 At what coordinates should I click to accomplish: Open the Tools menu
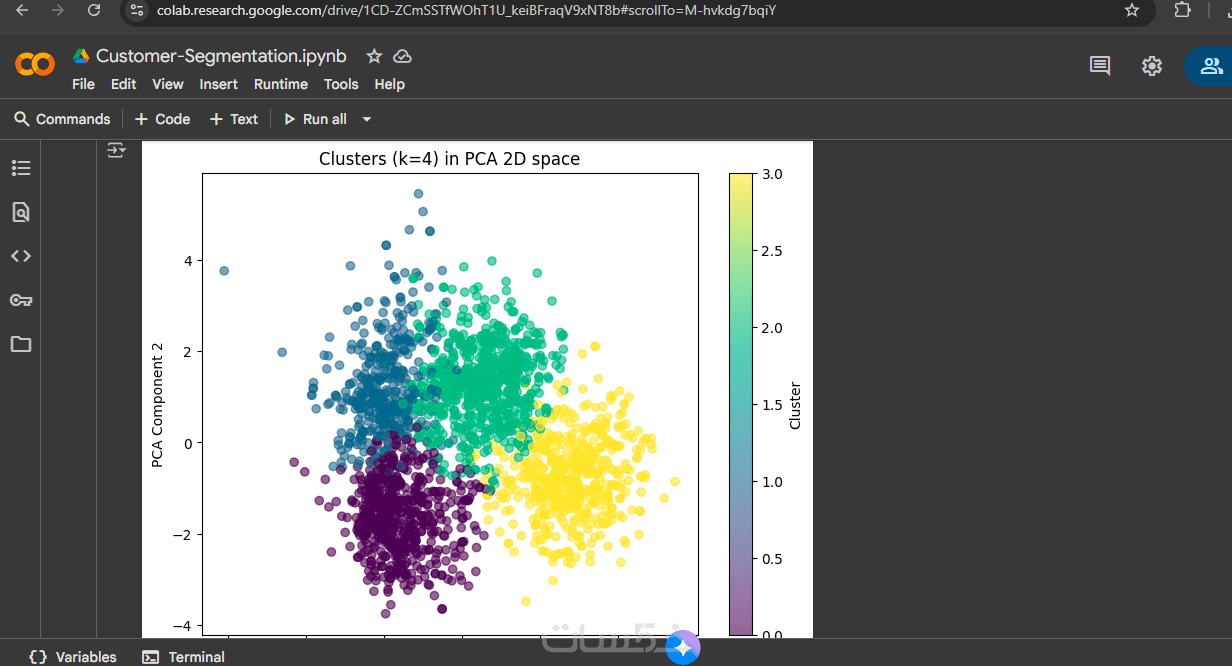click(341, 84)
